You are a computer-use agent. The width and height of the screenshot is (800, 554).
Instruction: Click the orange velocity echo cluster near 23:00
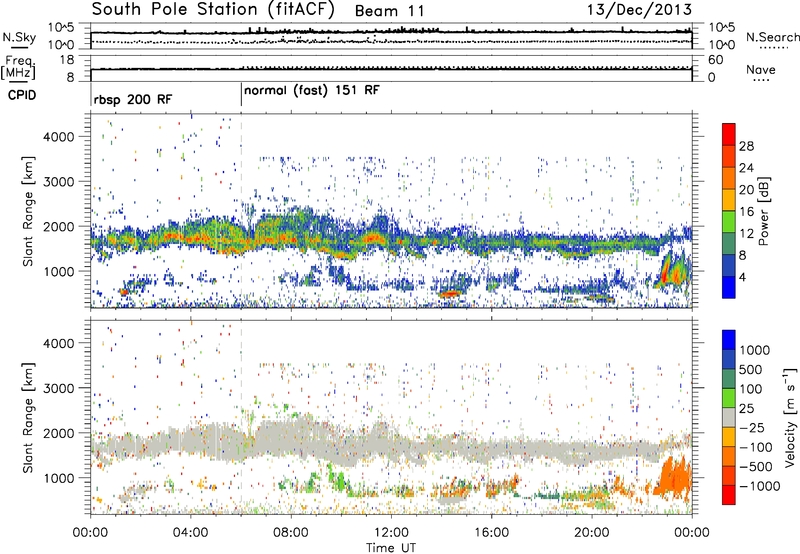(672, 477)
